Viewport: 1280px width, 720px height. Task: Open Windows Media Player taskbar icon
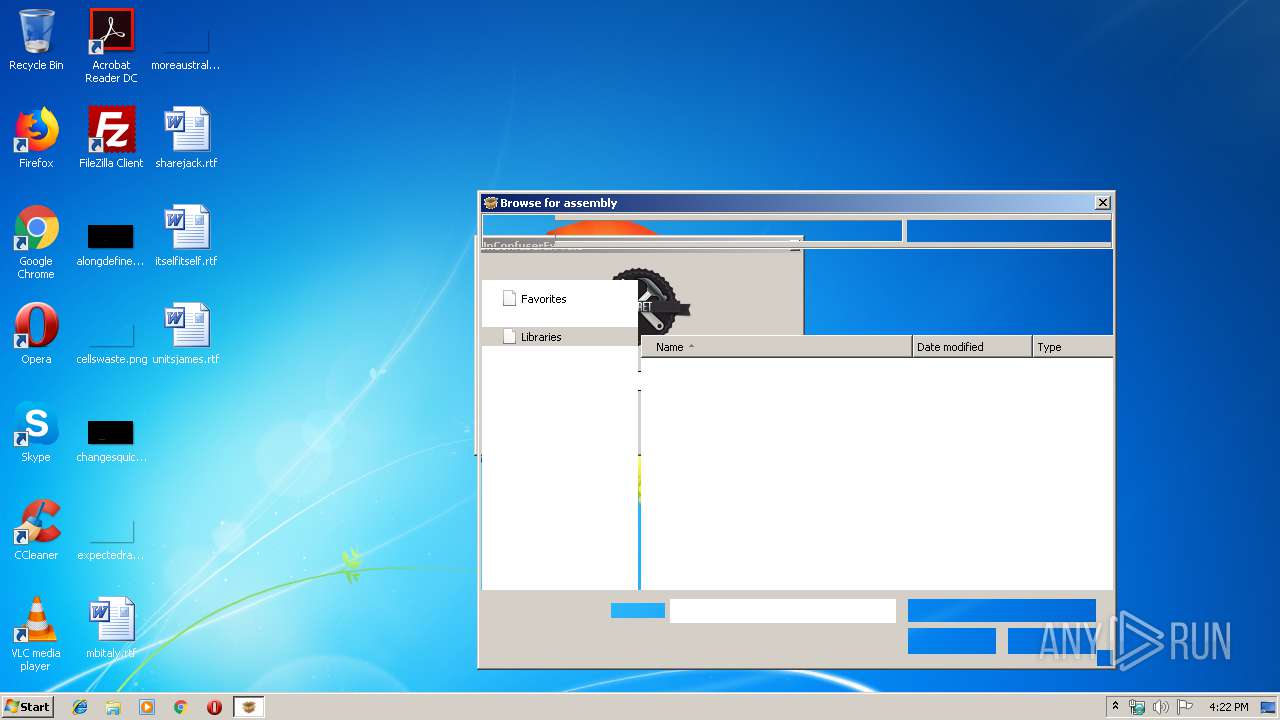(x=147, y=707)
